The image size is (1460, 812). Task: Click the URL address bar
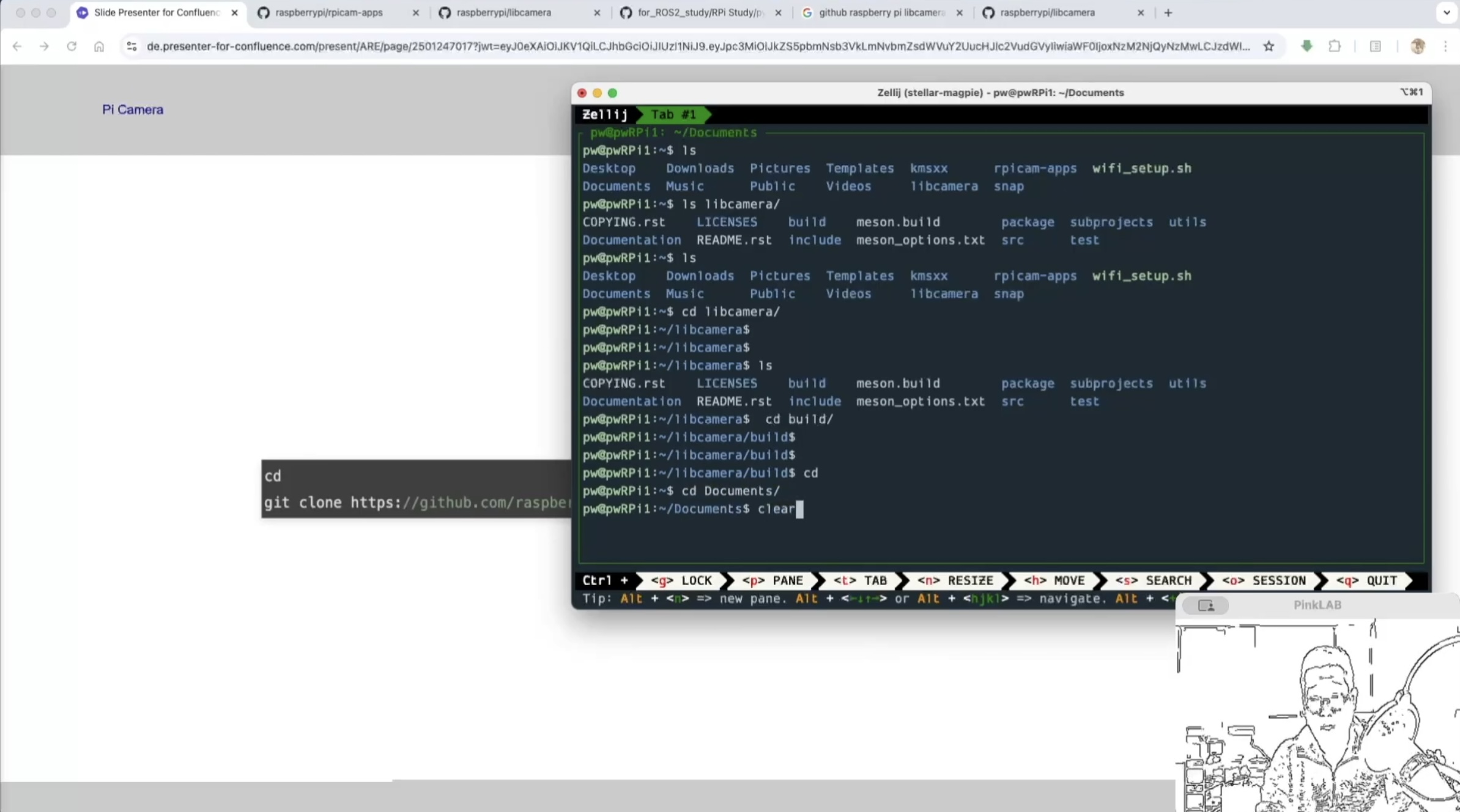(x=697, y=46)
